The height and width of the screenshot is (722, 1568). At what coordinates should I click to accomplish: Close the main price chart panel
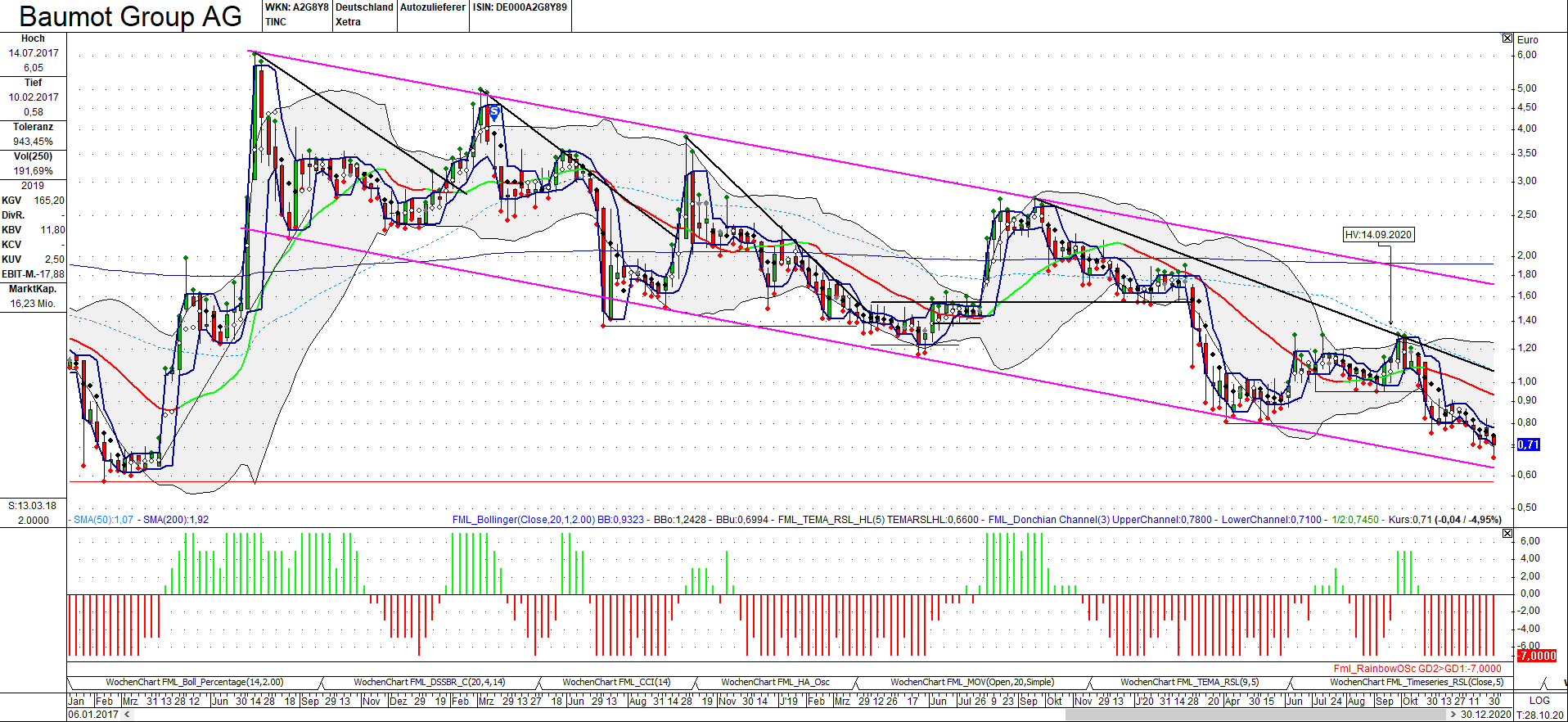coord(1507,38)
